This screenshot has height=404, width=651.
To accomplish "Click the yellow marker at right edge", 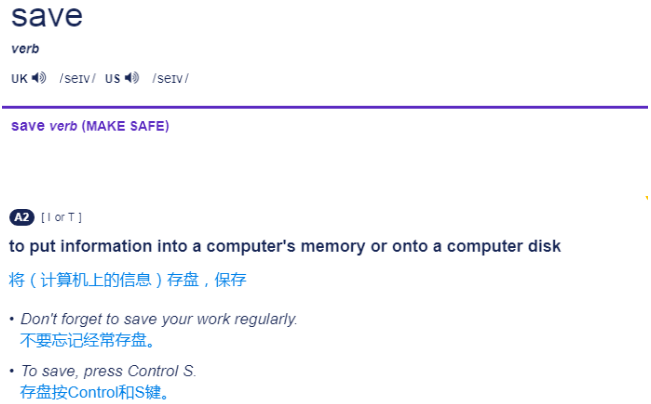I will click(x=647, y=198).
